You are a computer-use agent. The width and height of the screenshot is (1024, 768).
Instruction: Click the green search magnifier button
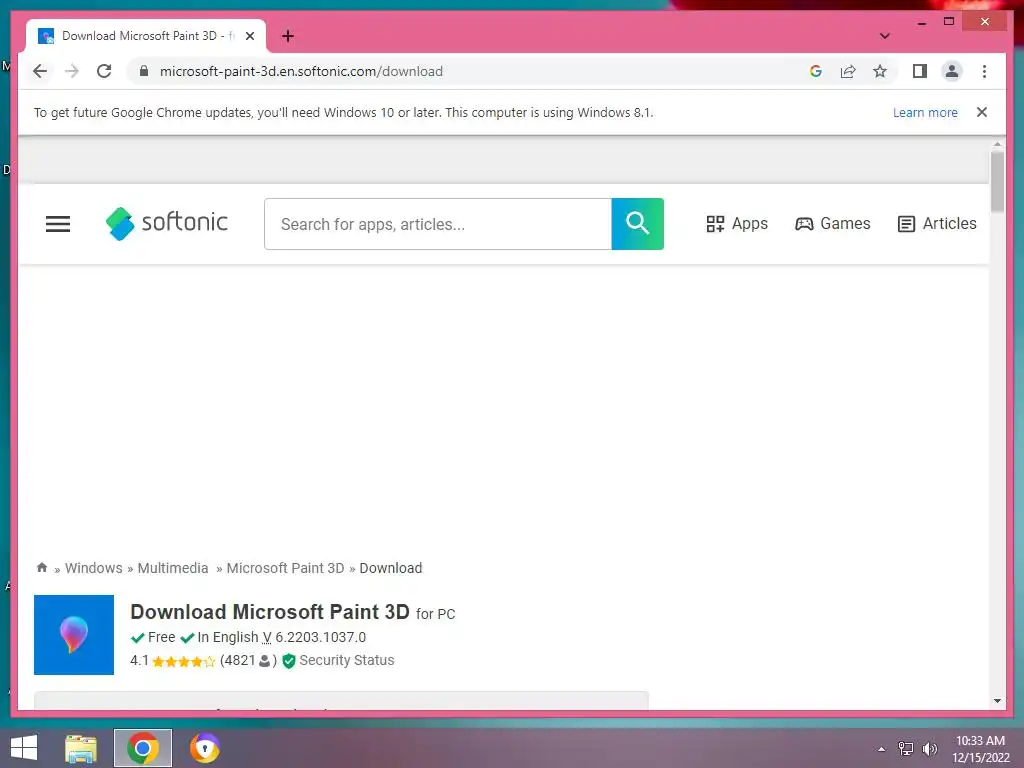637,224
